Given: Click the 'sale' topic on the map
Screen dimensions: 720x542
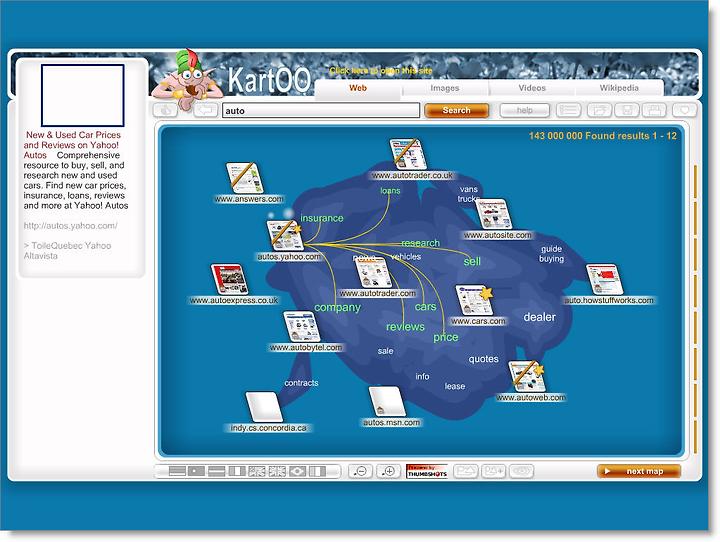Looking at the screenshot, I should 386,351.
